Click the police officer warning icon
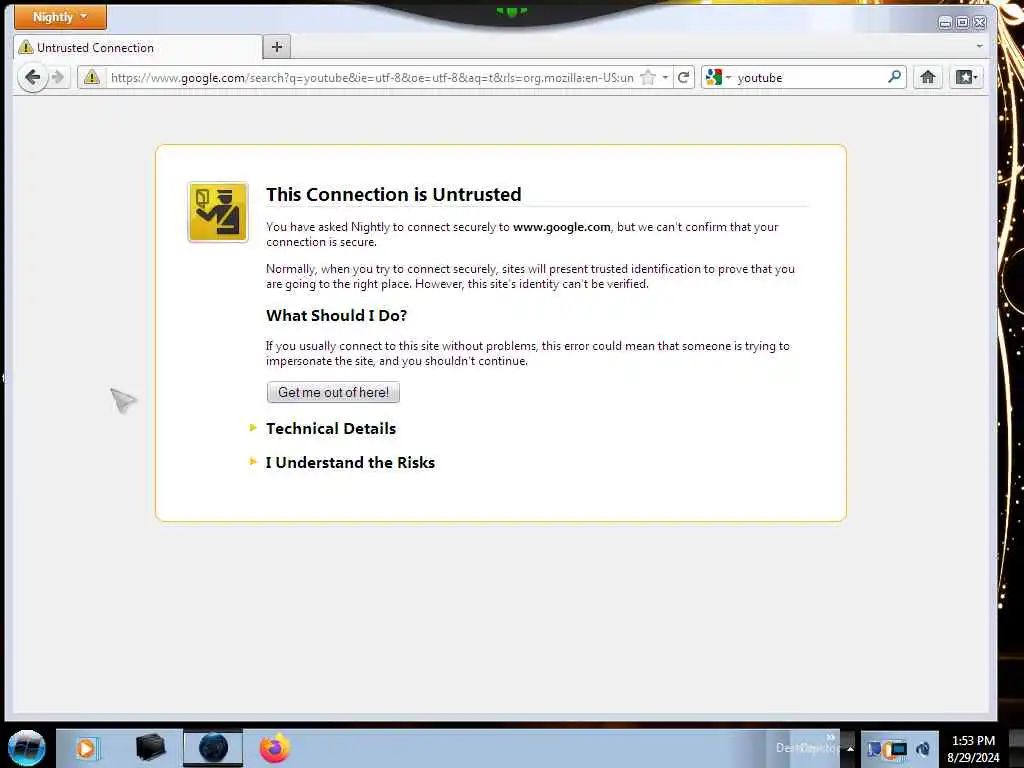 pyautogui.click(x=218, y=212)
